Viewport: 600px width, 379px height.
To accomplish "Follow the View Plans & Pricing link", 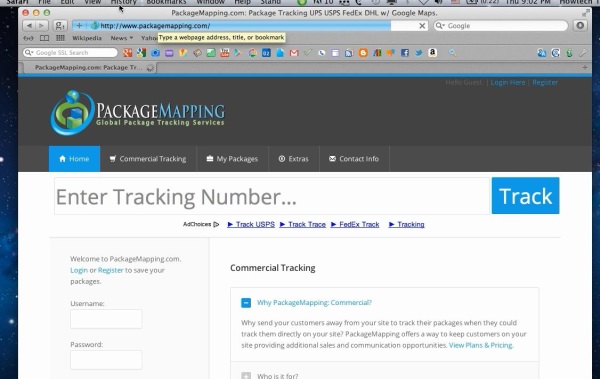I will [481, 345].
